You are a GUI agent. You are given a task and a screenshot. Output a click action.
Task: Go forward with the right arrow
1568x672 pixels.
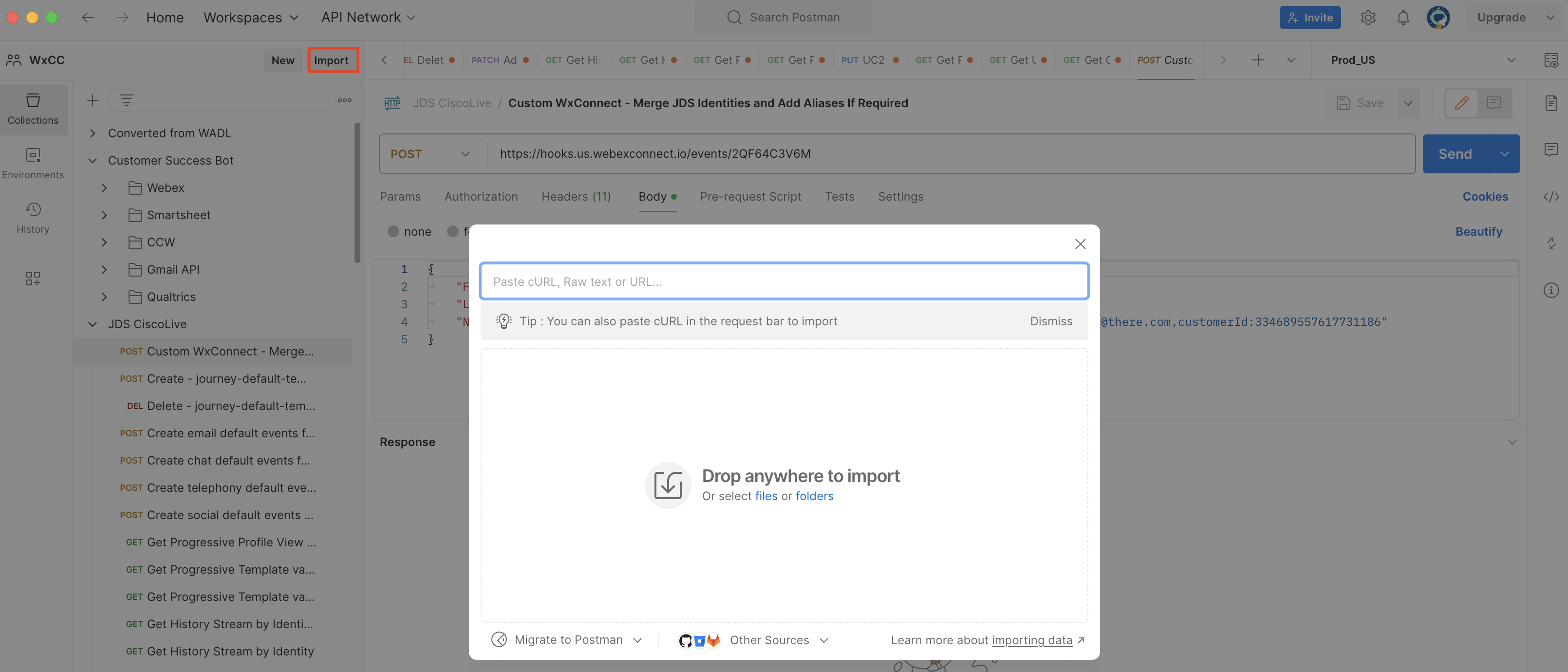[x=122, y=17]
